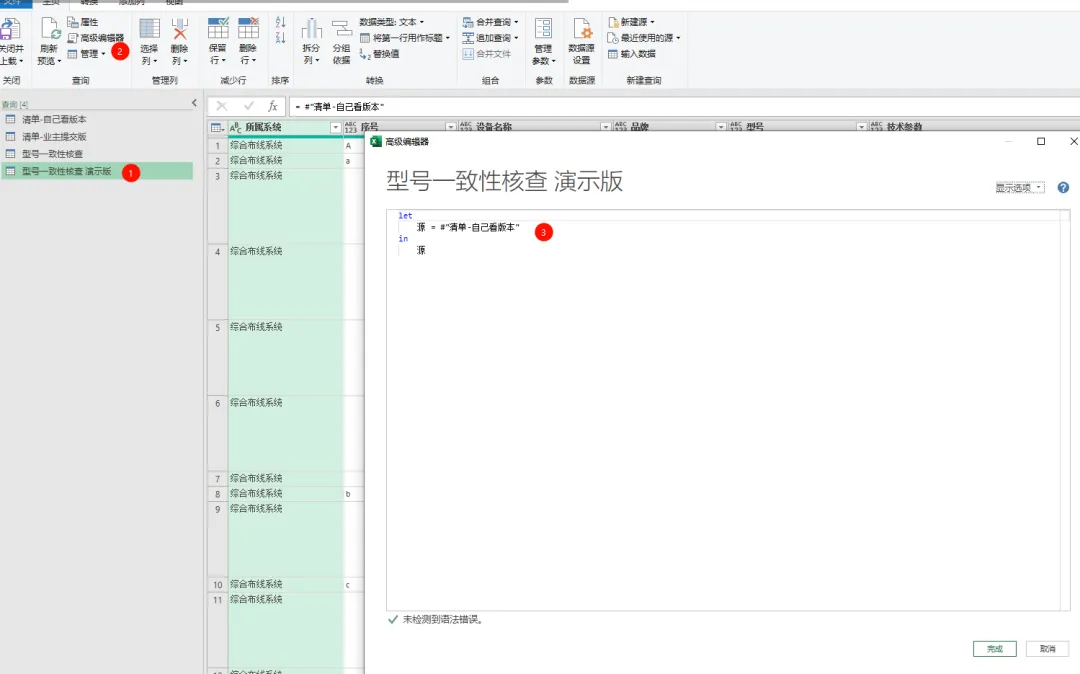This screenshot has height=674, width=1080.
Task: Click Enter Data (输入数据)
Action: (x=632, y=54)
